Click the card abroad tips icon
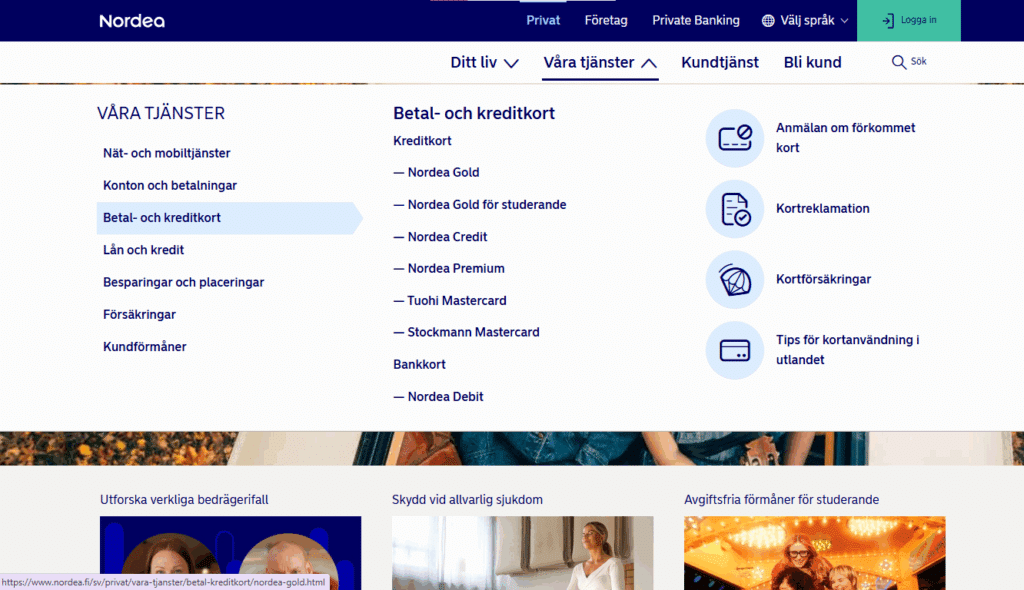The width and height of the screenshot is (1024, 590). 735,350
